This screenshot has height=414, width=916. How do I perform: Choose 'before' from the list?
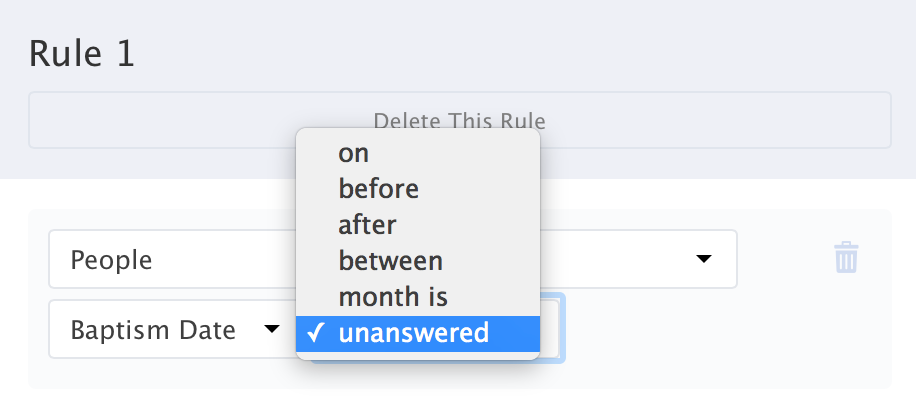(x=378, y=188)
